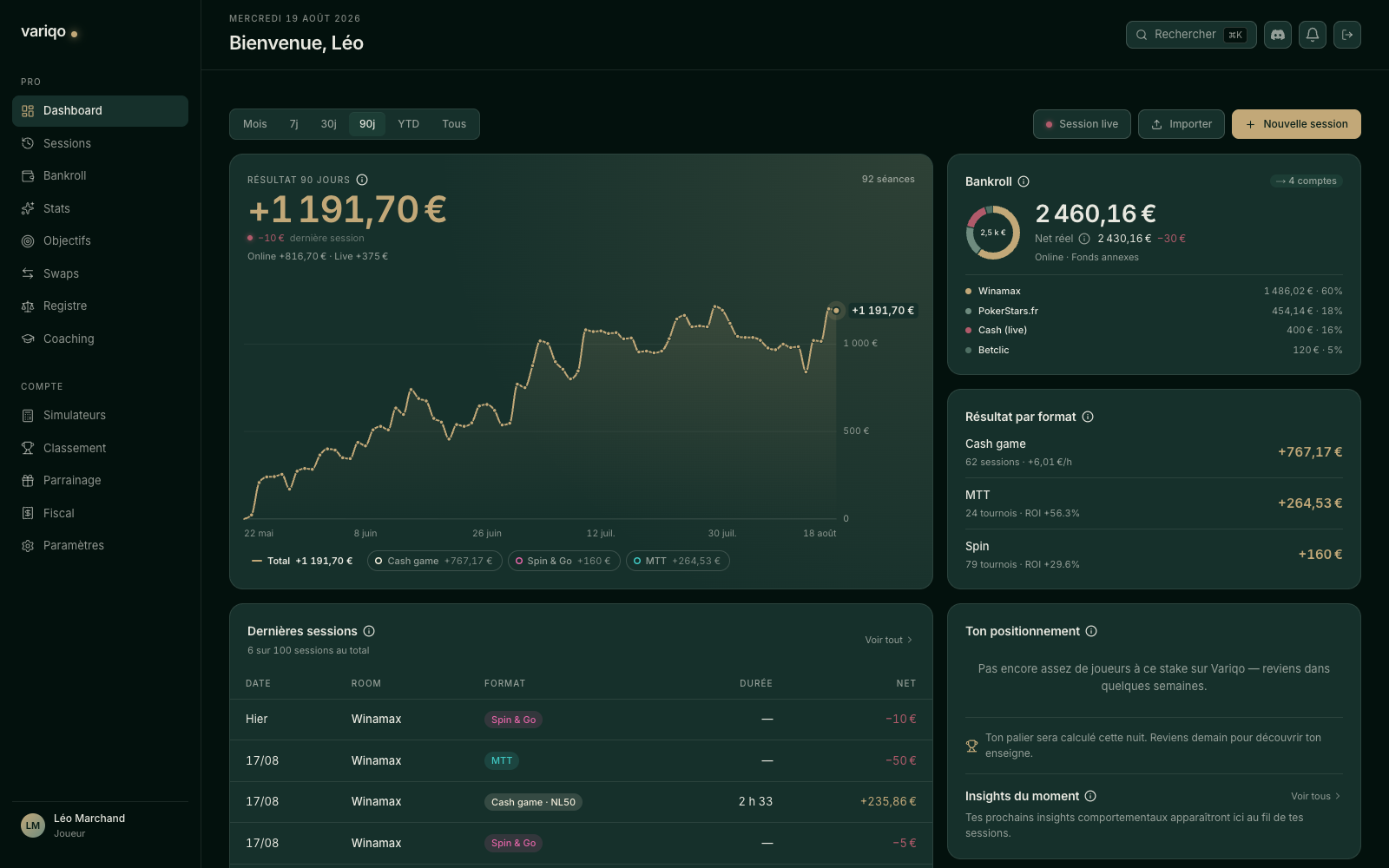Show info for Résultat par format
This screenshot has height=868, width=1389.
click(x=1088, y=417)
